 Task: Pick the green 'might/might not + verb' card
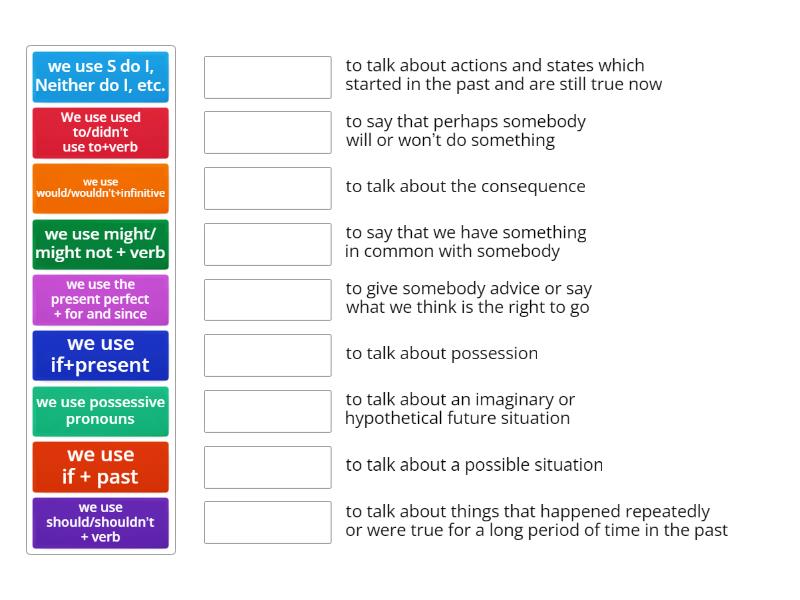pos(99,244)
